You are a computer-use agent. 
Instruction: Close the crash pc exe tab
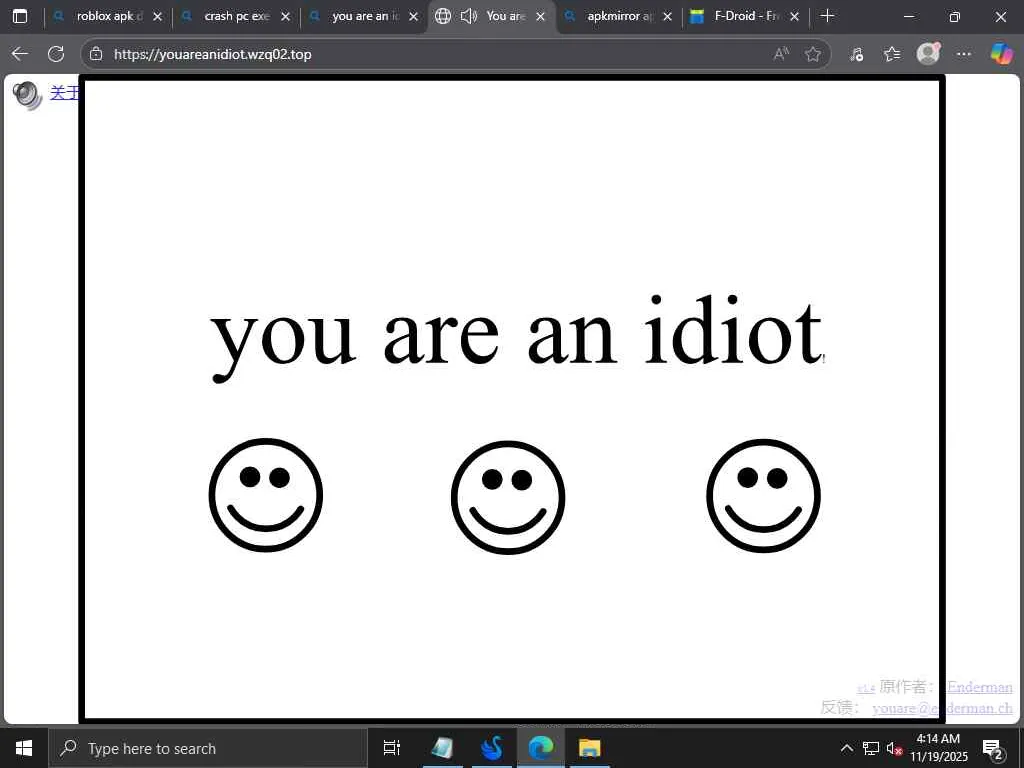point(285,16)
